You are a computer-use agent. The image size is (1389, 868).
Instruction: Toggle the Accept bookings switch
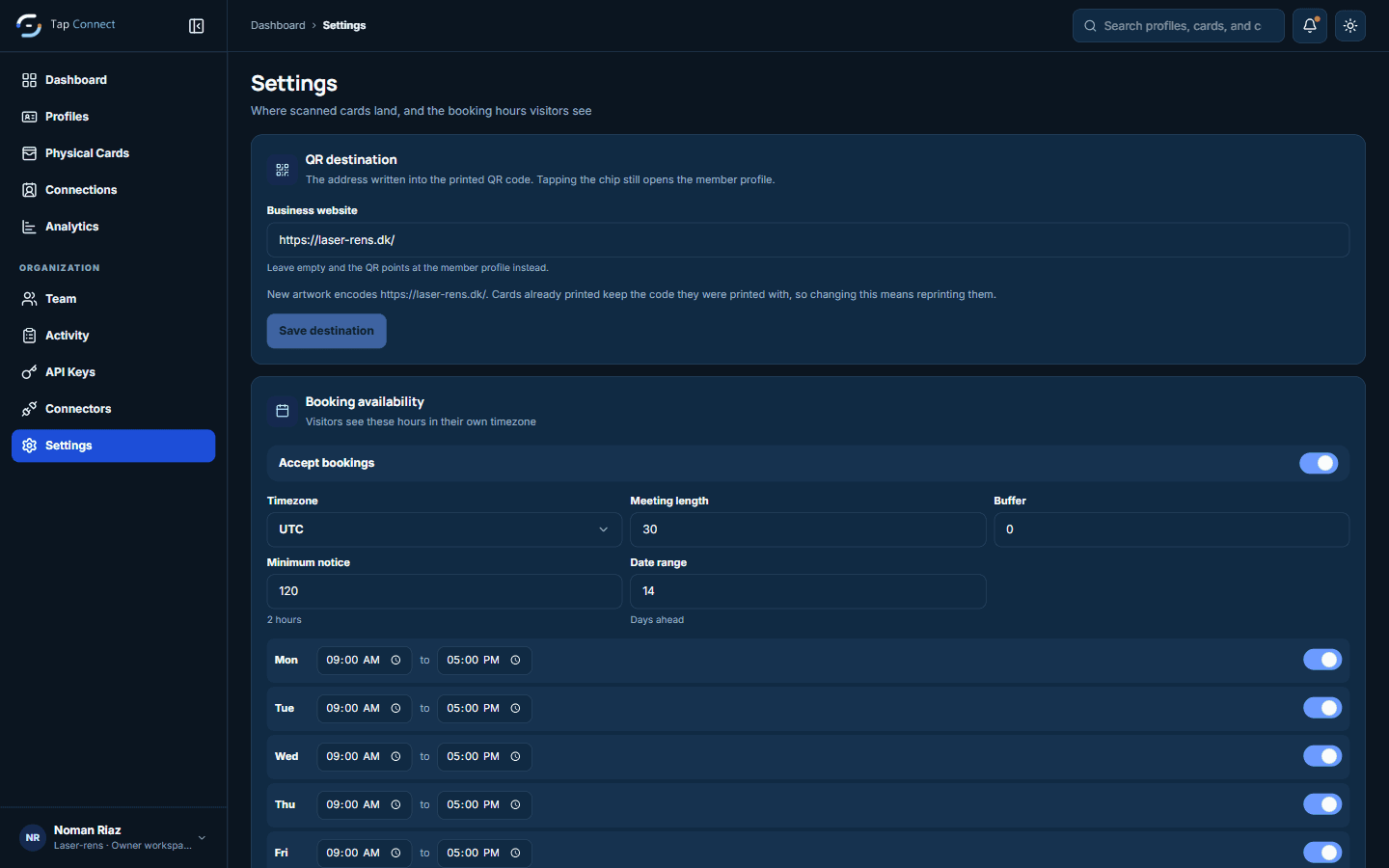(1319, 463)
